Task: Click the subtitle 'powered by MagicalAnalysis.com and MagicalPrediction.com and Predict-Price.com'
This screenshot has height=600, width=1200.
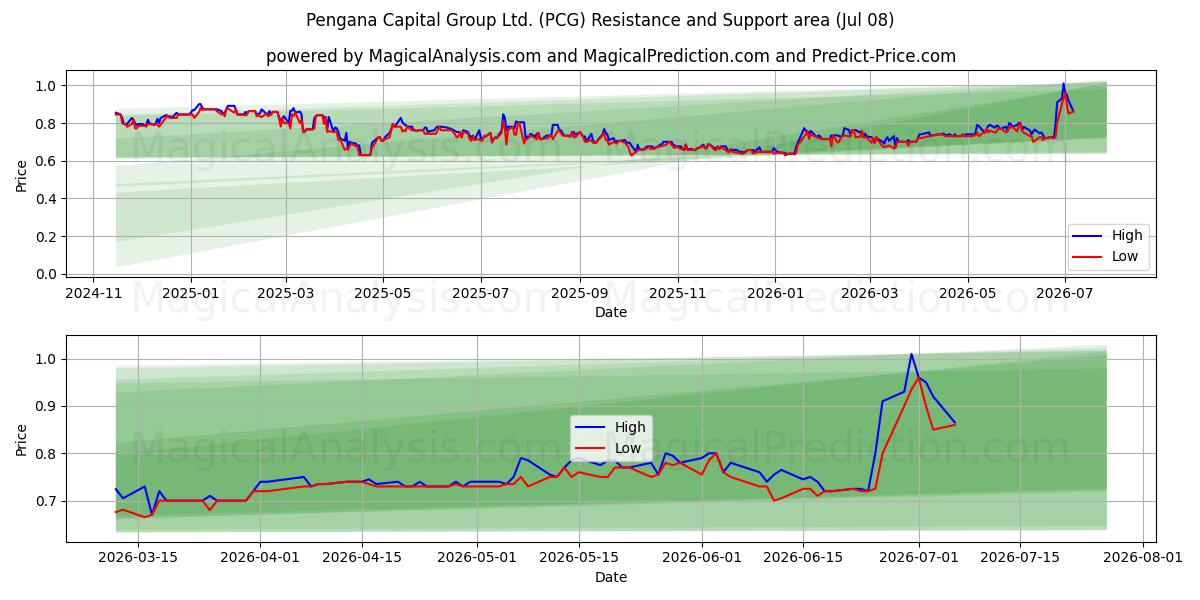Action: [611, 56]
